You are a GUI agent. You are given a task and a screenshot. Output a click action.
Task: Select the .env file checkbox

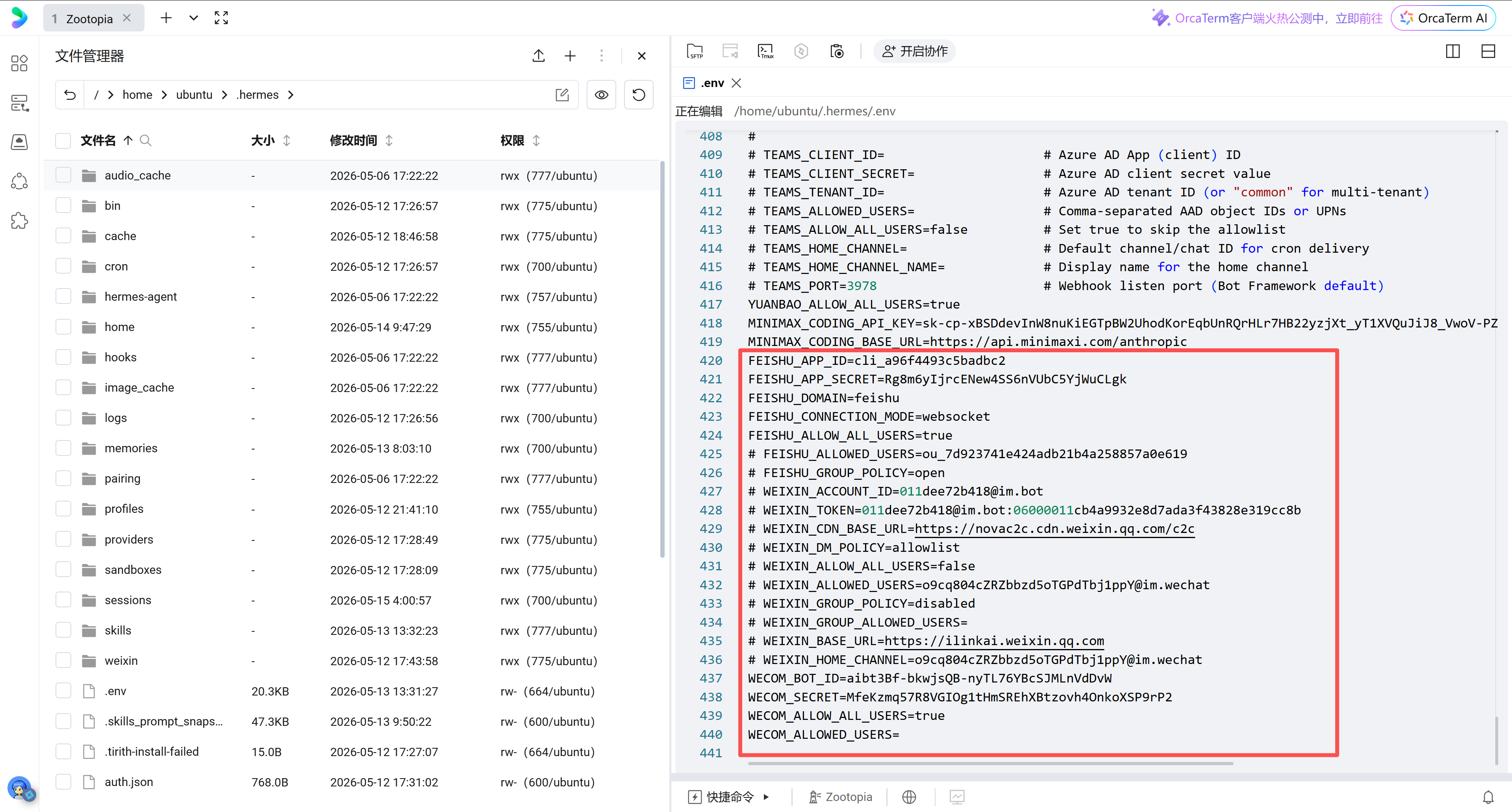pyautogui.click(x=63, y=690)
